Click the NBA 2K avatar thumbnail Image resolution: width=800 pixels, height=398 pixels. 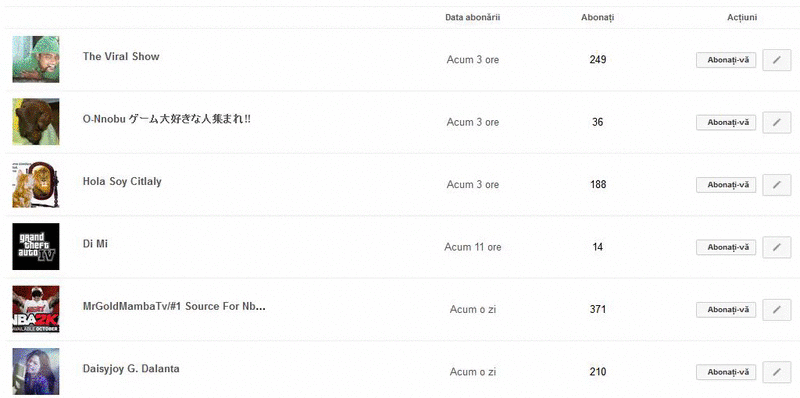(x=36, y=309)
